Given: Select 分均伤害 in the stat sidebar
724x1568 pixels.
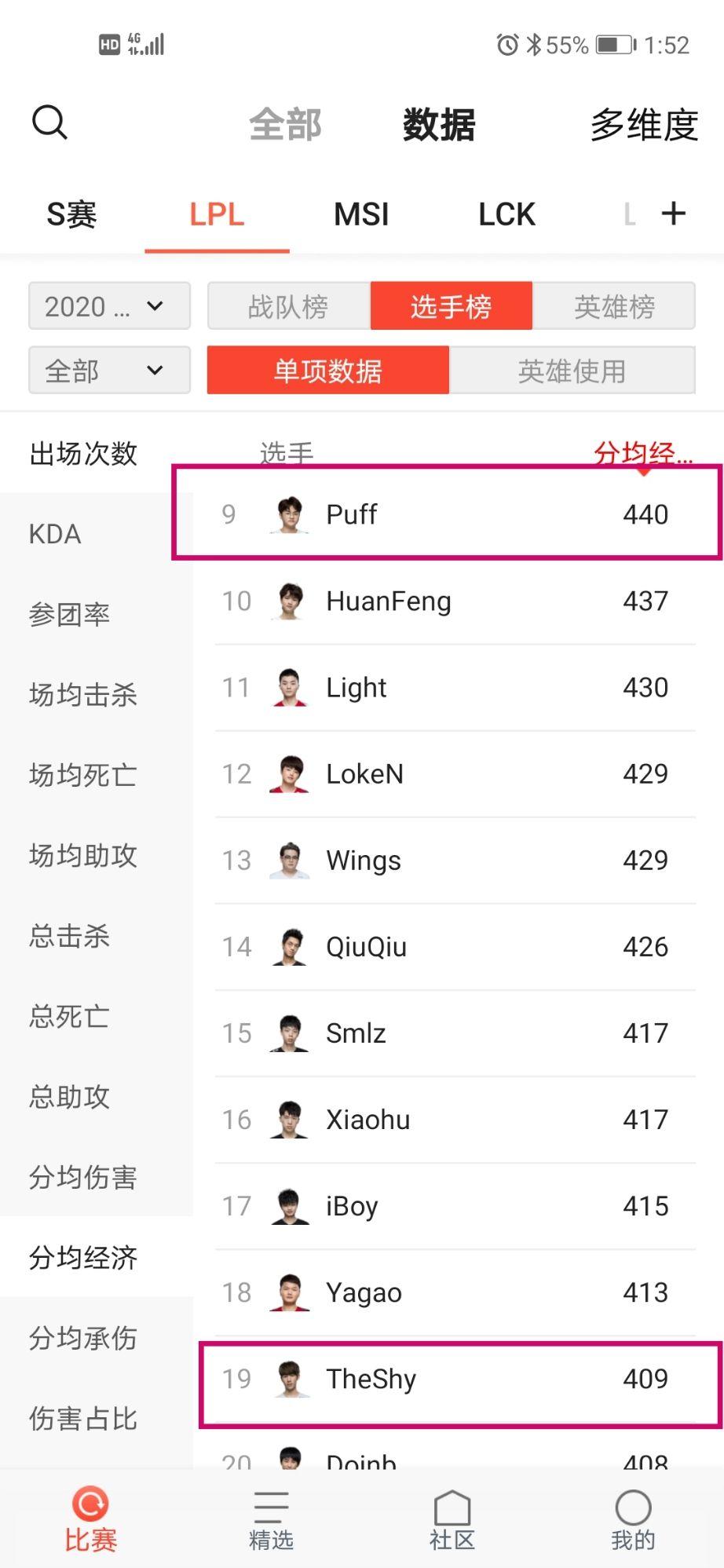Looking at the screenshot, I should pyautogui.click(x=83, y=1177).
